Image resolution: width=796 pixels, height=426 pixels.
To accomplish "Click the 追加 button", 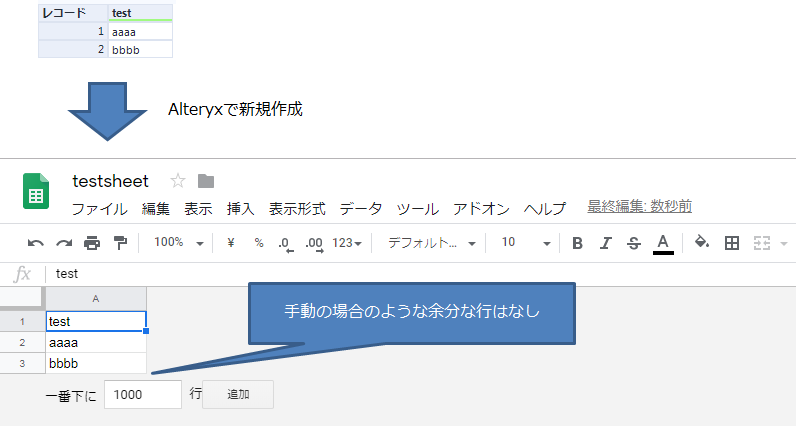I will point(238,395).
